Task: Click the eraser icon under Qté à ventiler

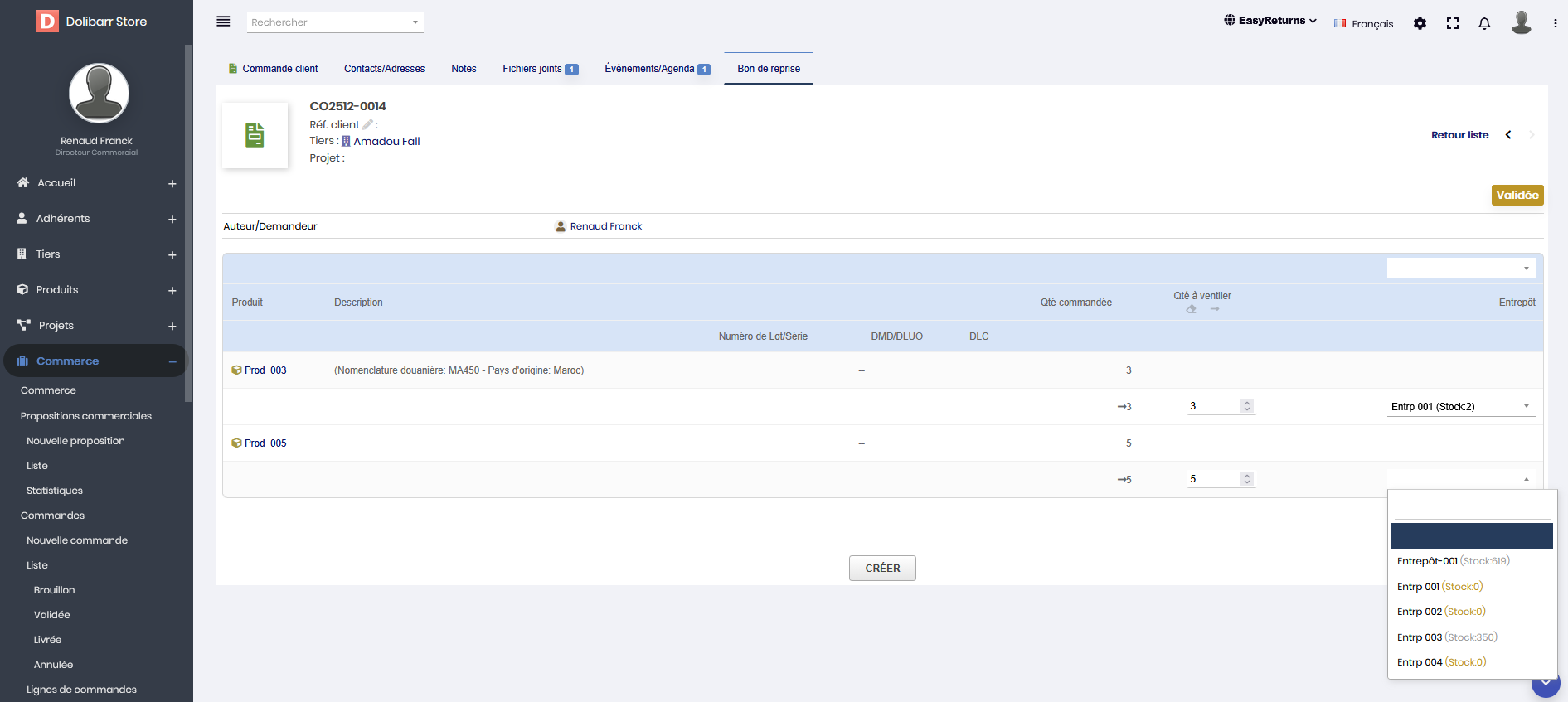Action: 1191,309
